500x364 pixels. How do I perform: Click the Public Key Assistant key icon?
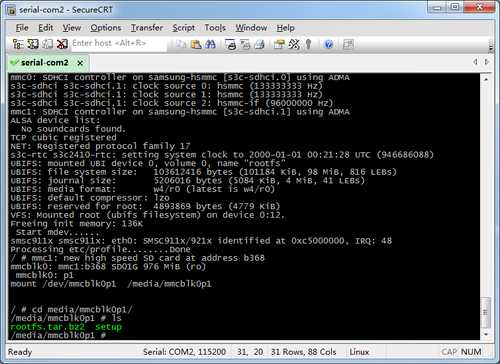308,44
